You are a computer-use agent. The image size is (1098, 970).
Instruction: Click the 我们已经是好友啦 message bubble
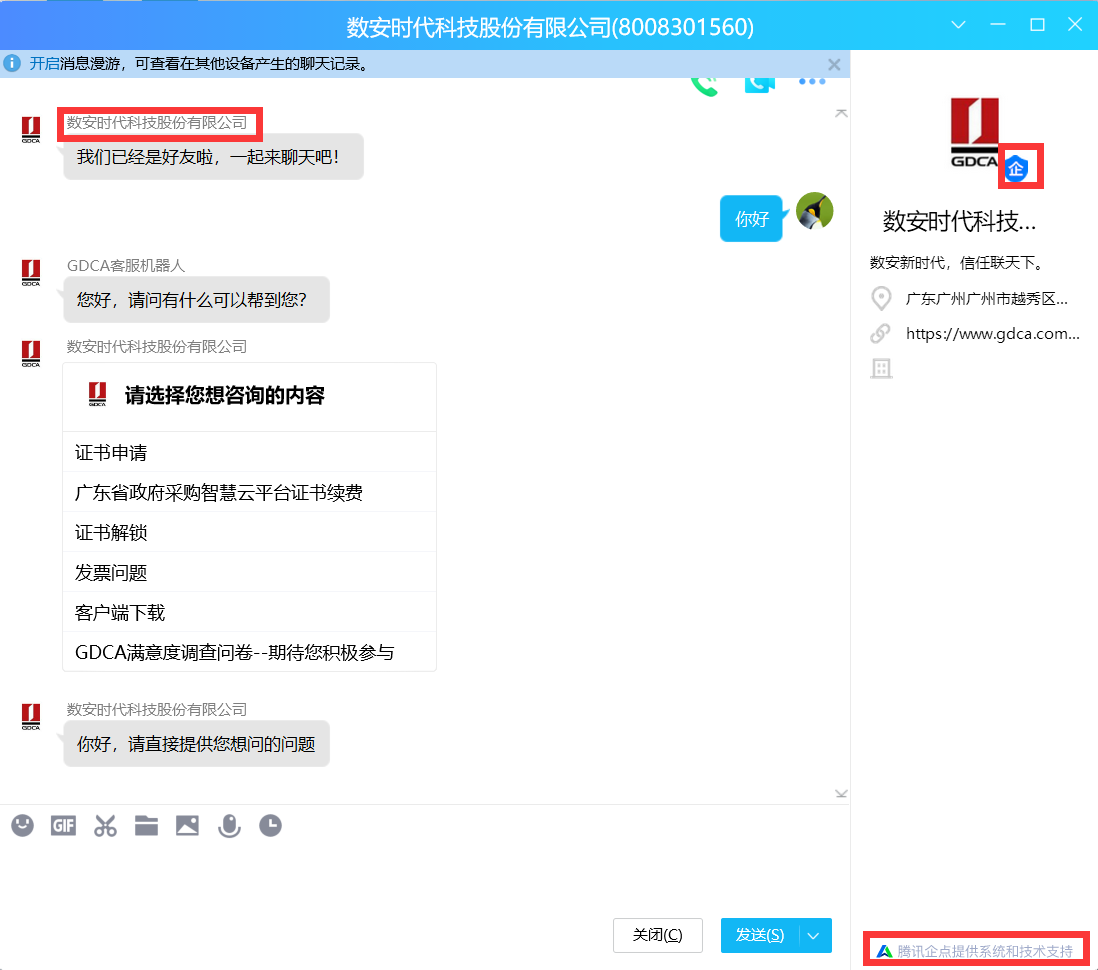point(214,157)
